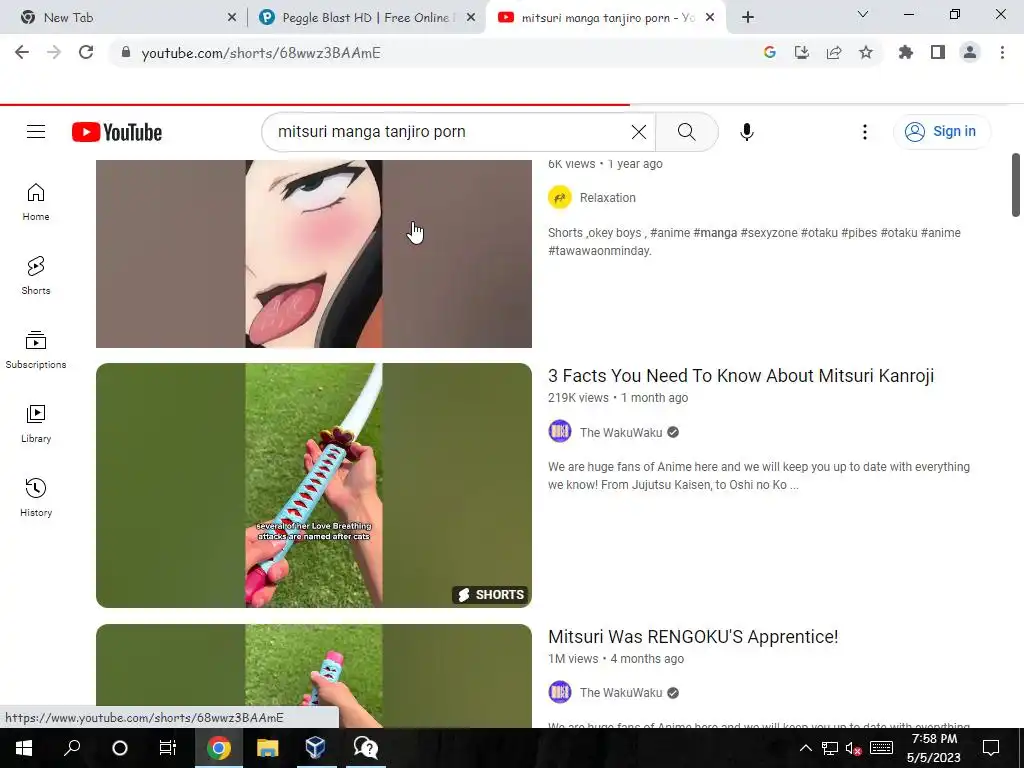Reload the page with the refresh icon
Viewport: 1024px width, 768px height.
tap(86, 53)
